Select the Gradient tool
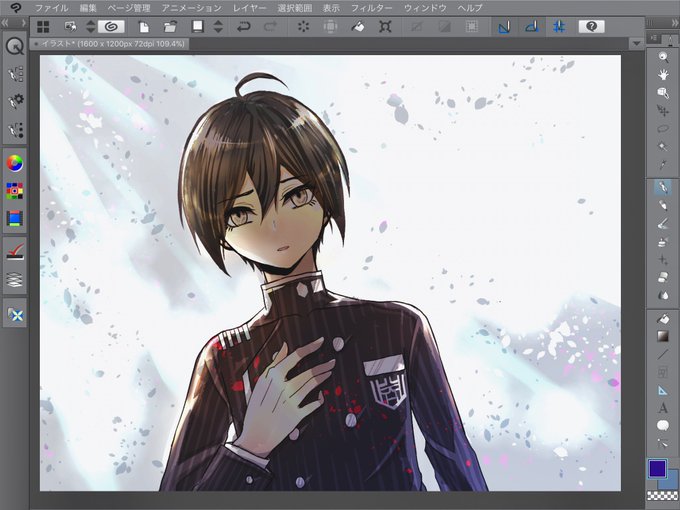The image size is (680, 510). (x=663, y=337)
